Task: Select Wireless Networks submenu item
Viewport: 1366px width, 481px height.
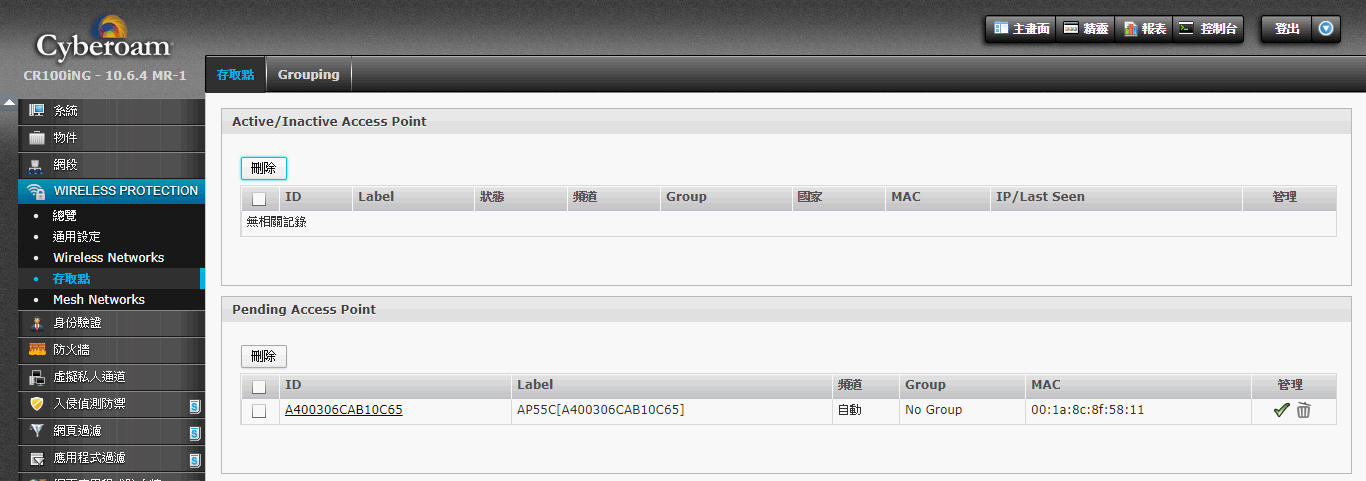Action: click(x=108, y=258)
